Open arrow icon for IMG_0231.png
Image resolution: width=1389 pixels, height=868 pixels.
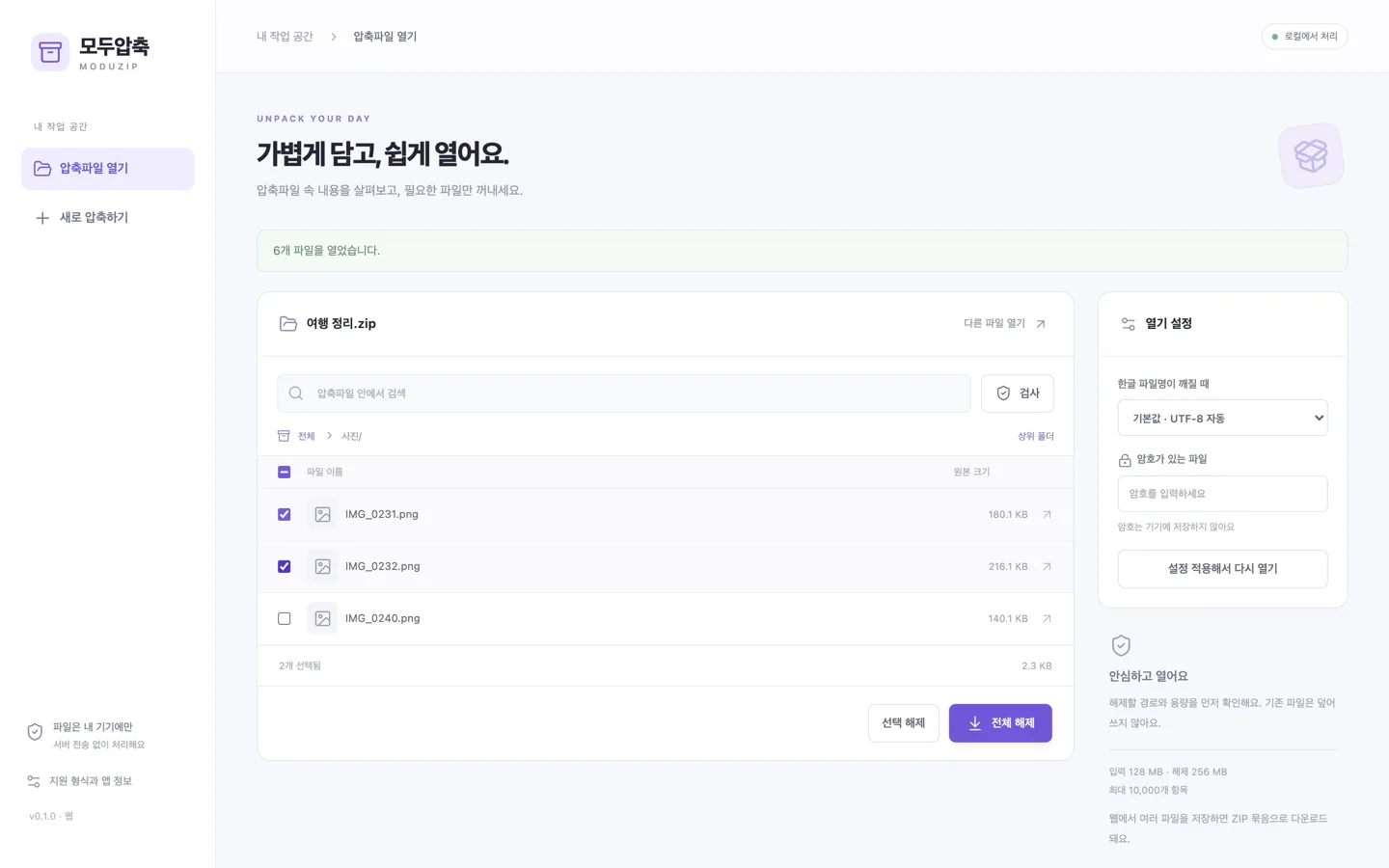coord(1047,515)
